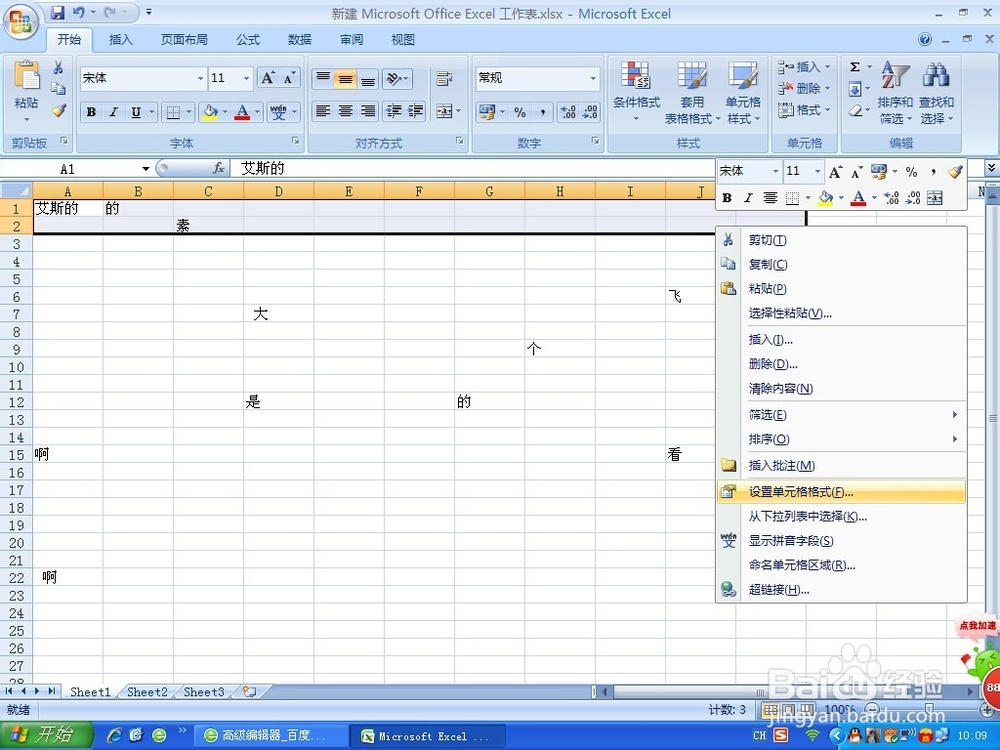Save the workbook via quick access toolbar
The image size is (1000, 750).
point(57,12)
